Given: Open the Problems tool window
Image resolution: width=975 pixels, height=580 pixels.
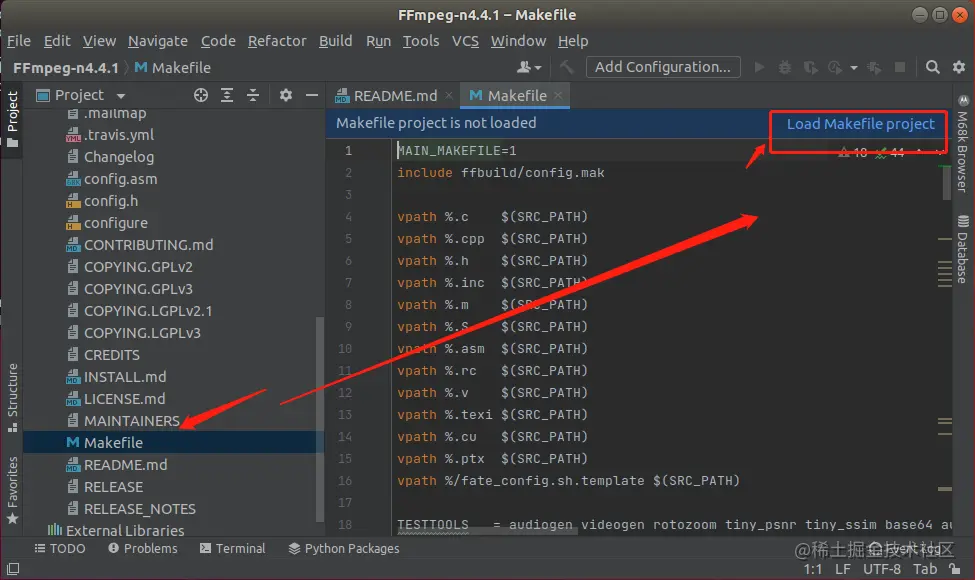Looking at the screenshot, I should coord(143,548).
